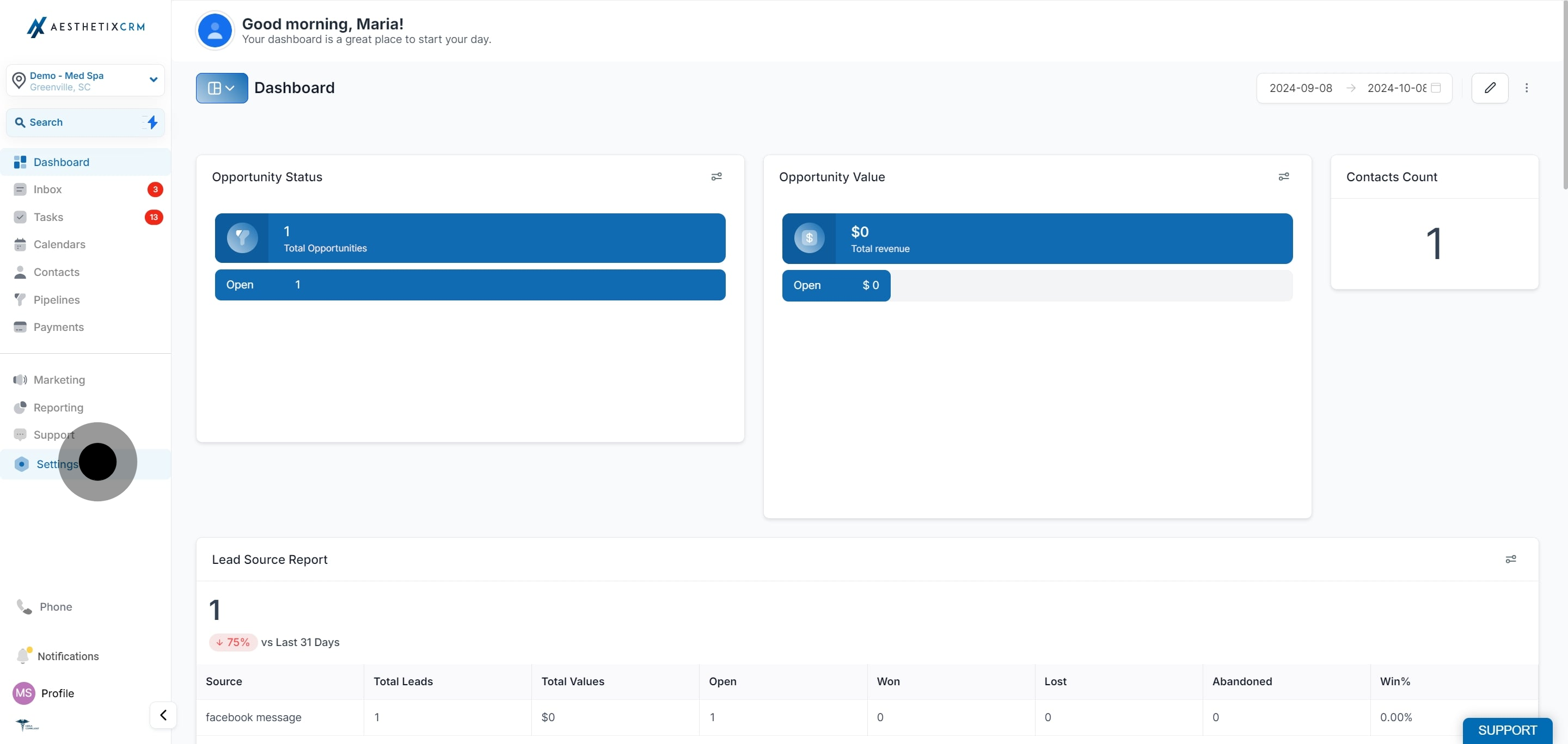Click the sidebar Search field
The height and width of the screenshot is (744, 1568).
[85, 122]
